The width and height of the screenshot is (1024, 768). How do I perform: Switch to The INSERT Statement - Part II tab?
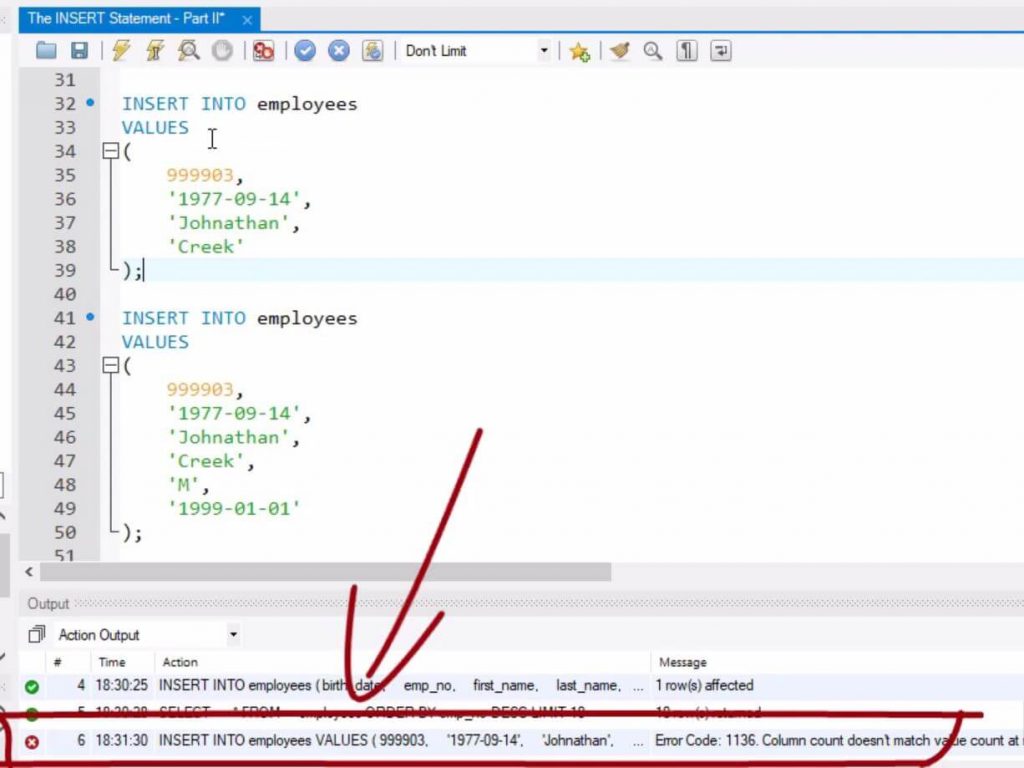coord(125,18)
